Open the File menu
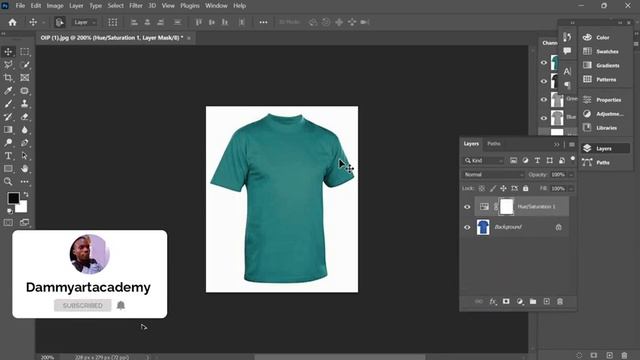Image resolution: width=640 pixels, height=360 pixels. [x=20, y=6]
